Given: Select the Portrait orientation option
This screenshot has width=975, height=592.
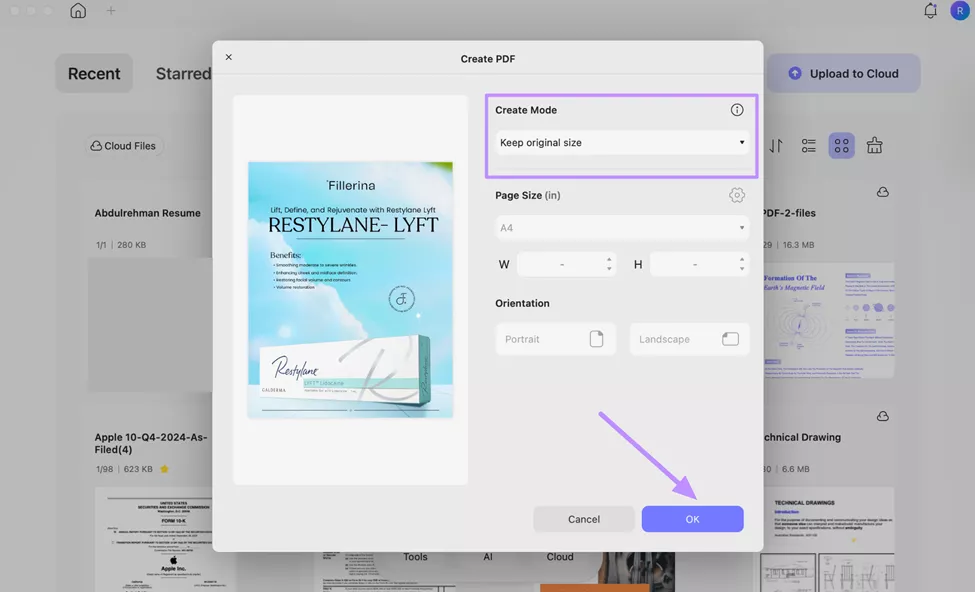Looking at the screenshot, I should point(555,338).
